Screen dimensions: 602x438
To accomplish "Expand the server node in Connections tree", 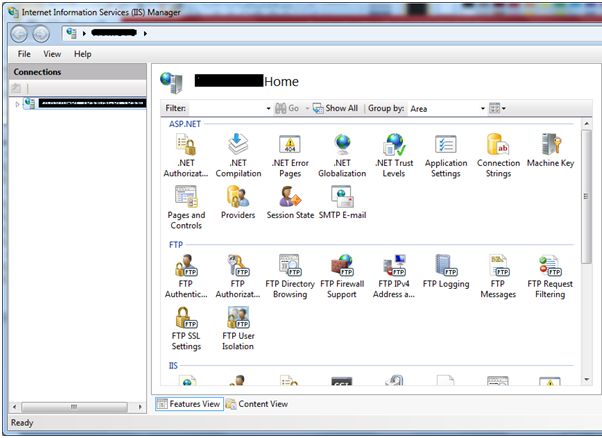I will (17, 104).
